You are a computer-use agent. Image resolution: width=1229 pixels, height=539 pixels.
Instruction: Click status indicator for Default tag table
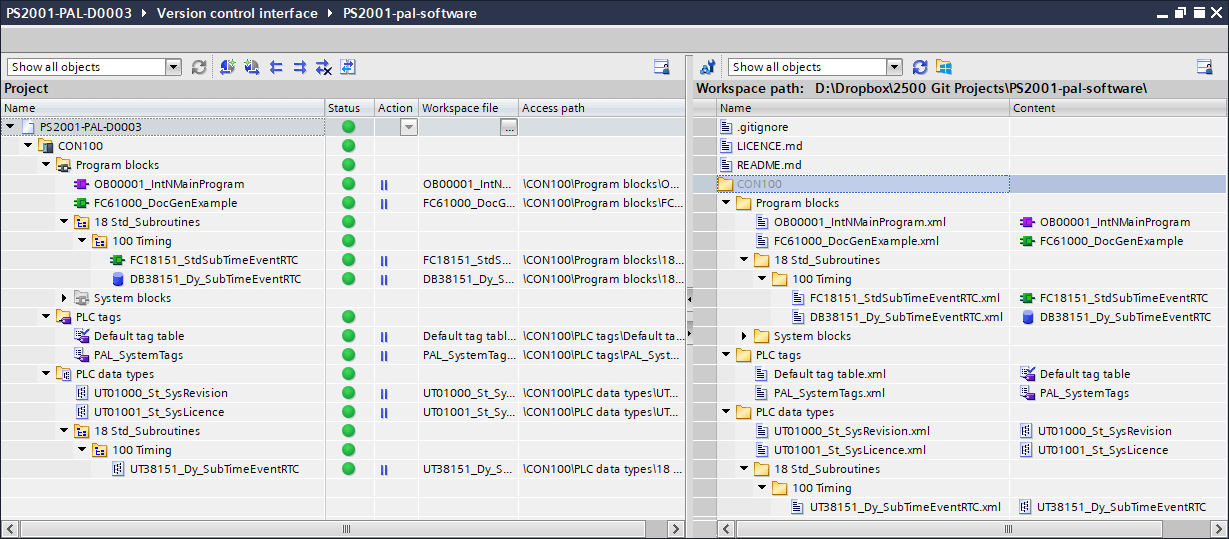[x=348, y=336]
